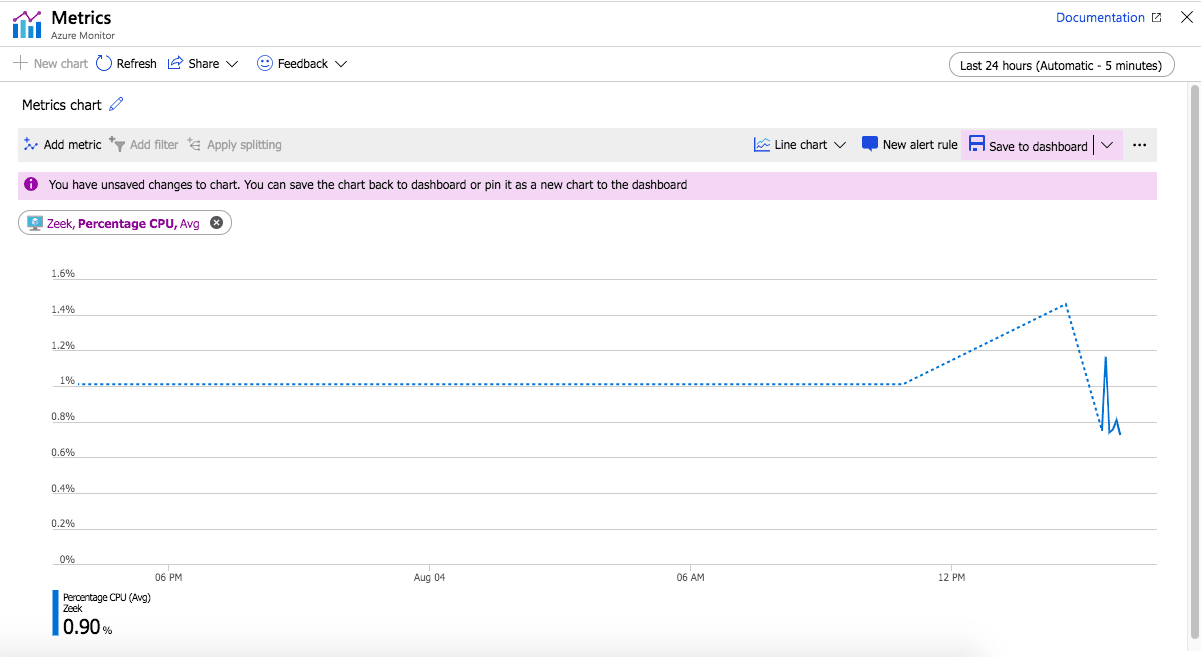Expand the Save to dashboard dropdown arrow
The height and width of the screenshot is (657, 1201).
[1107, 145]
